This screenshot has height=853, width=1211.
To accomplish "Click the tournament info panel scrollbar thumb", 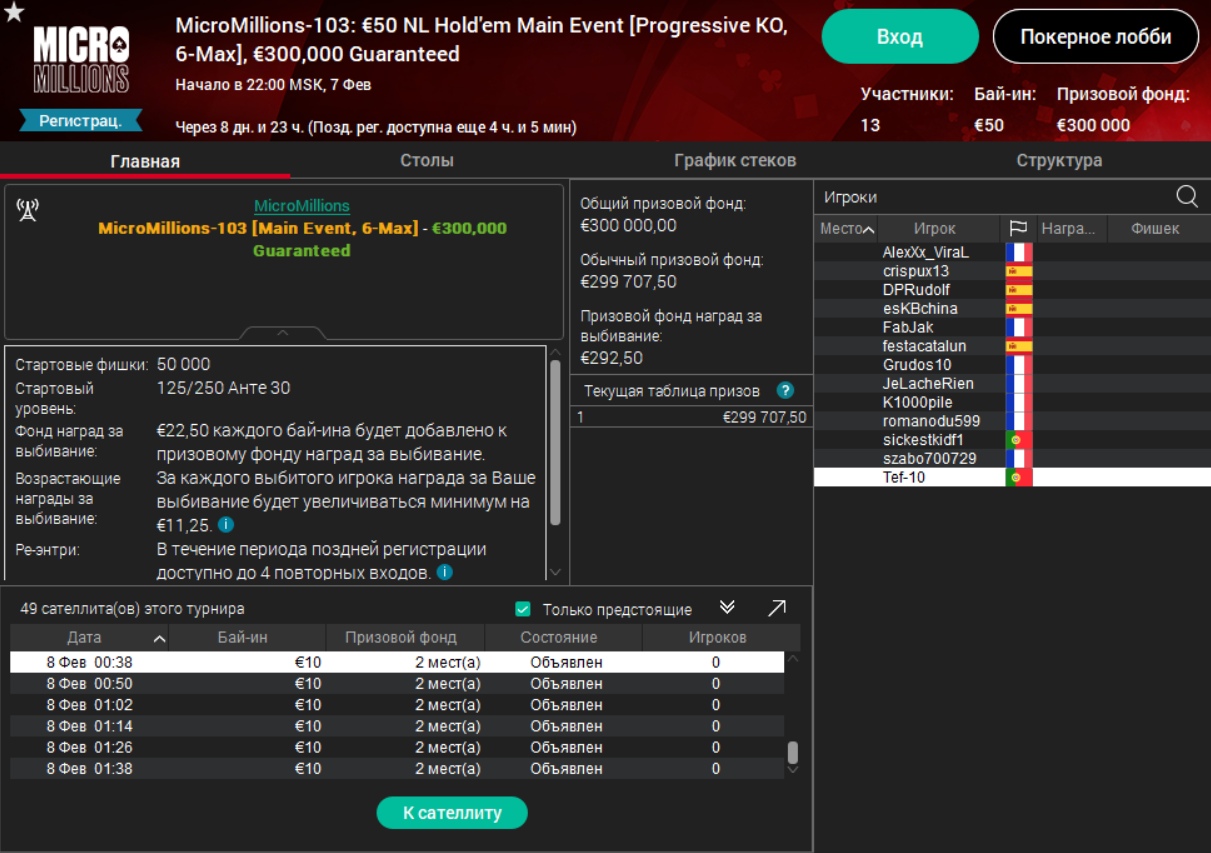I will pos(555,442).
